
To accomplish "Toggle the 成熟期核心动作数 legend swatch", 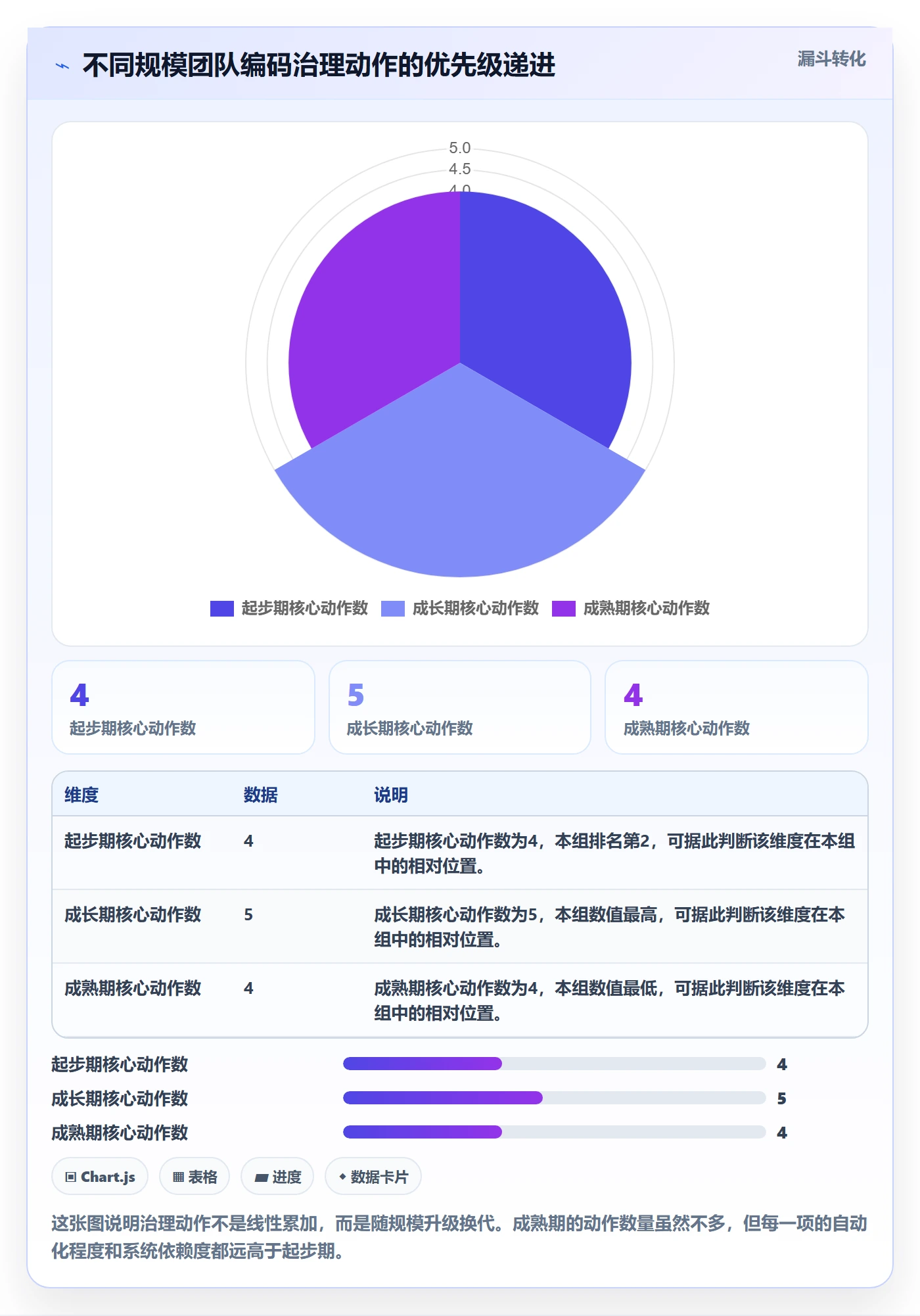I will 564,609.
